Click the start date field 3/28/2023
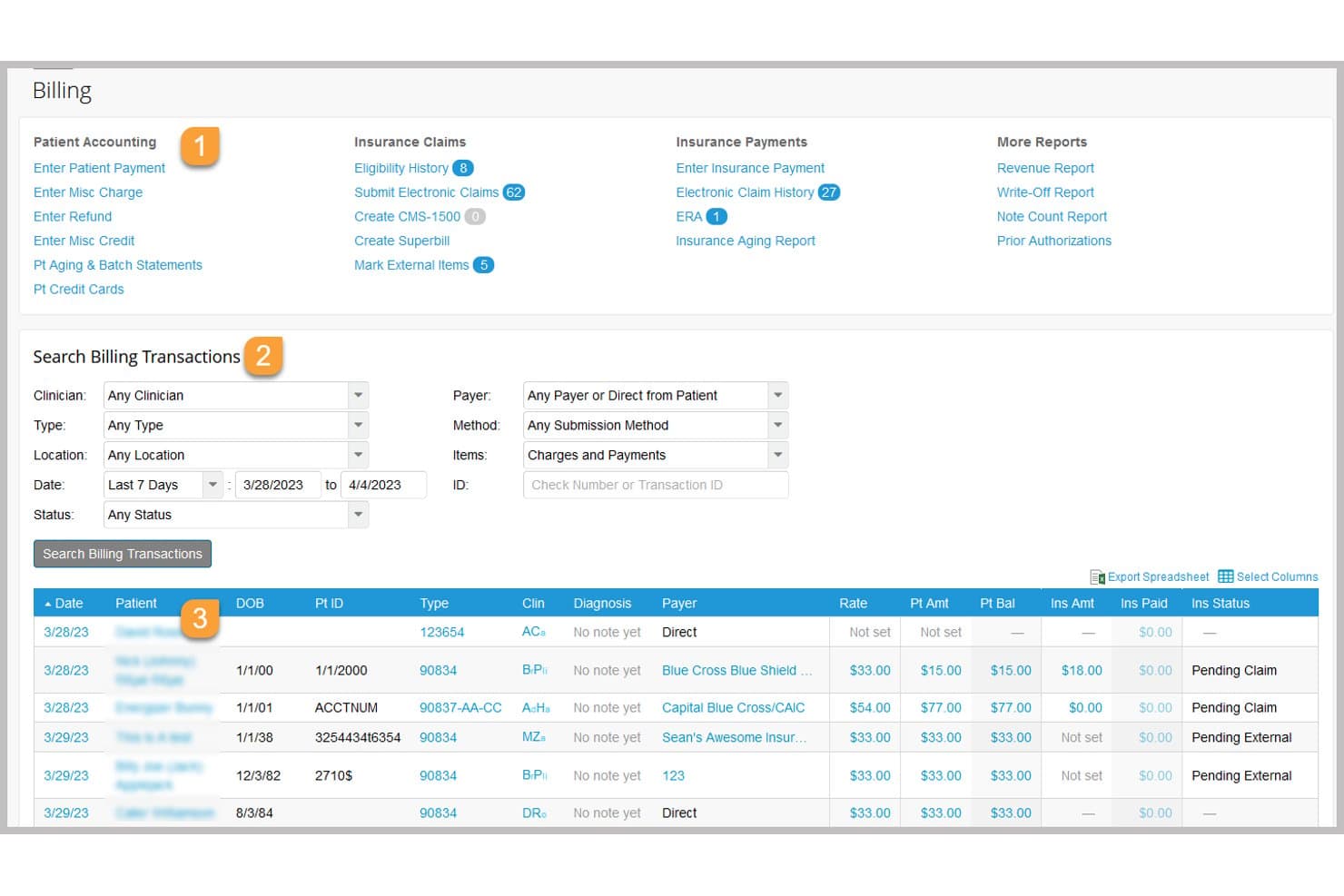 [278, 485]
